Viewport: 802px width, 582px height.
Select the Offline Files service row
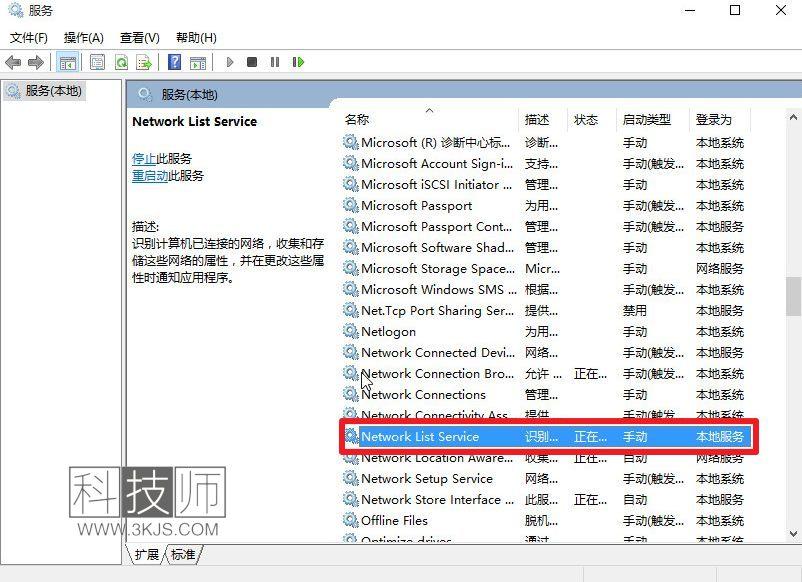545,520
